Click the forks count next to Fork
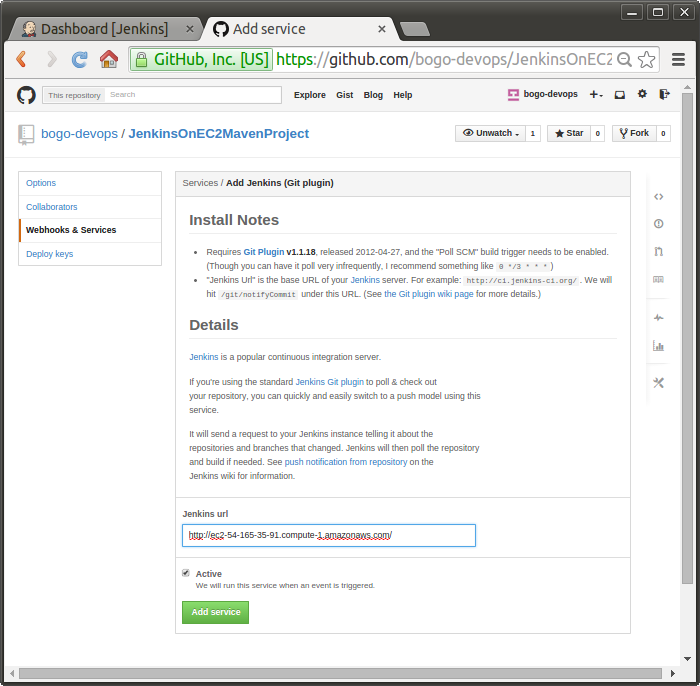Image resolution: width=700 pixels, height=686 pixels. 663,133
